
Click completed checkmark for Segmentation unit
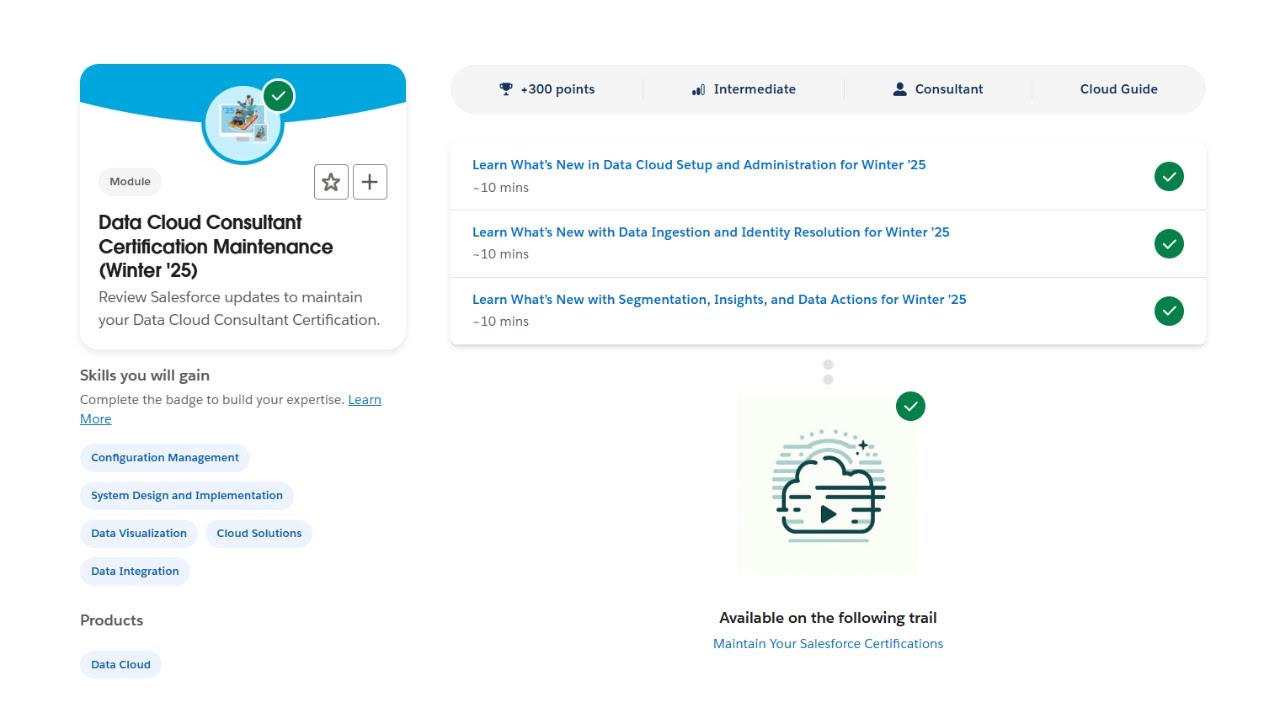[1169, 311]
